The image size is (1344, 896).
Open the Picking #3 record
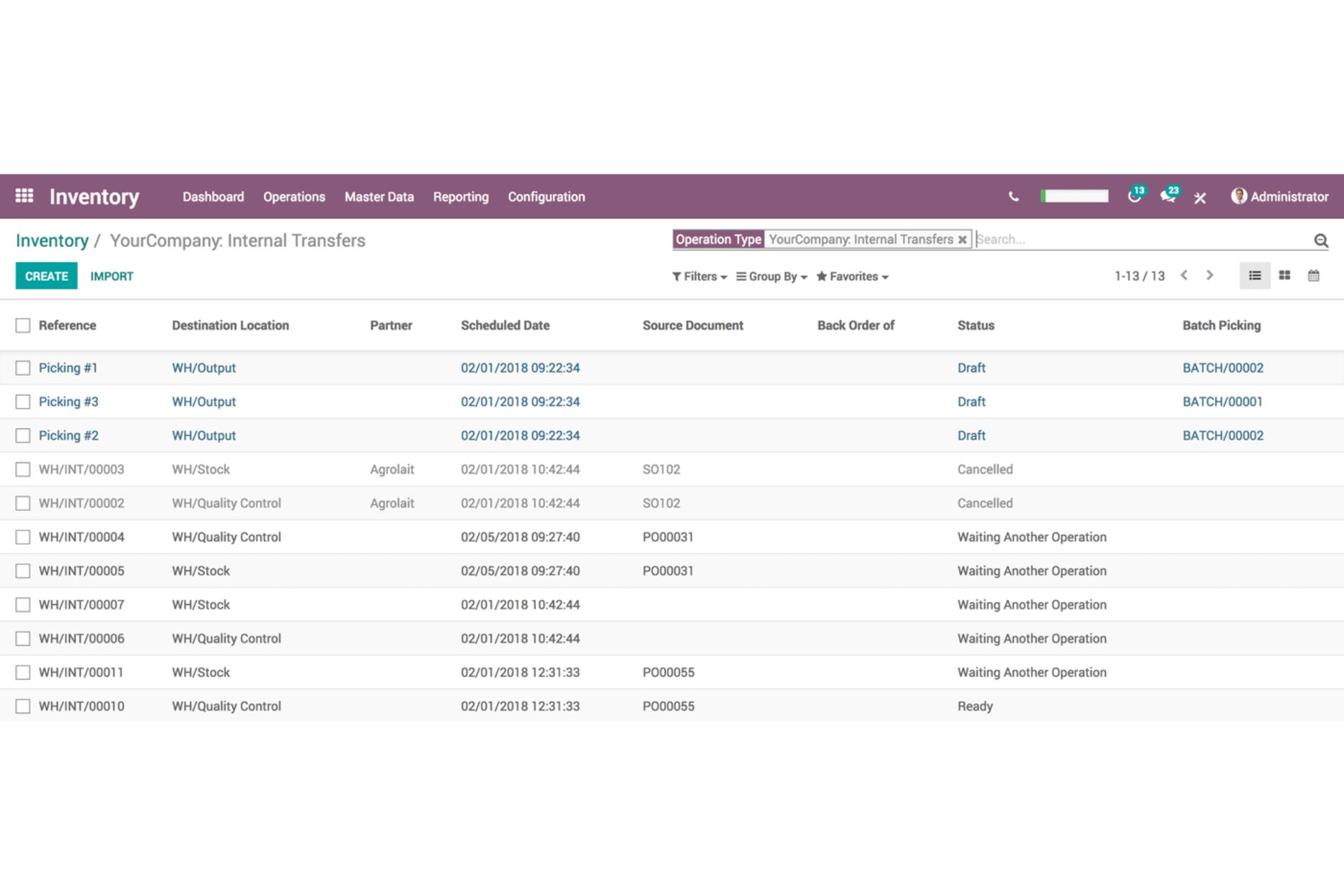point(69,402)
